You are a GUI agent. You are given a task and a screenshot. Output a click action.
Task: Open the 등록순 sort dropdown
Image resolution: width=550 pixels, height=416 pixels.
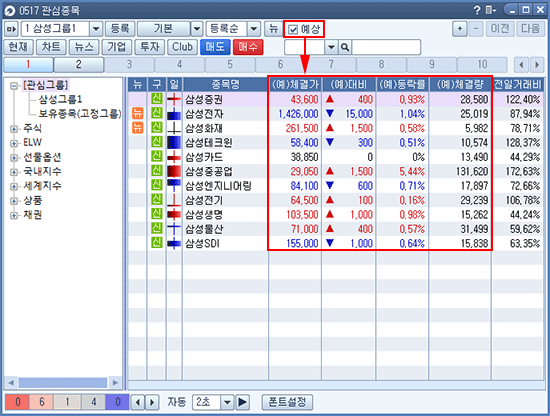pyautogui.click(x=254, y=29)
